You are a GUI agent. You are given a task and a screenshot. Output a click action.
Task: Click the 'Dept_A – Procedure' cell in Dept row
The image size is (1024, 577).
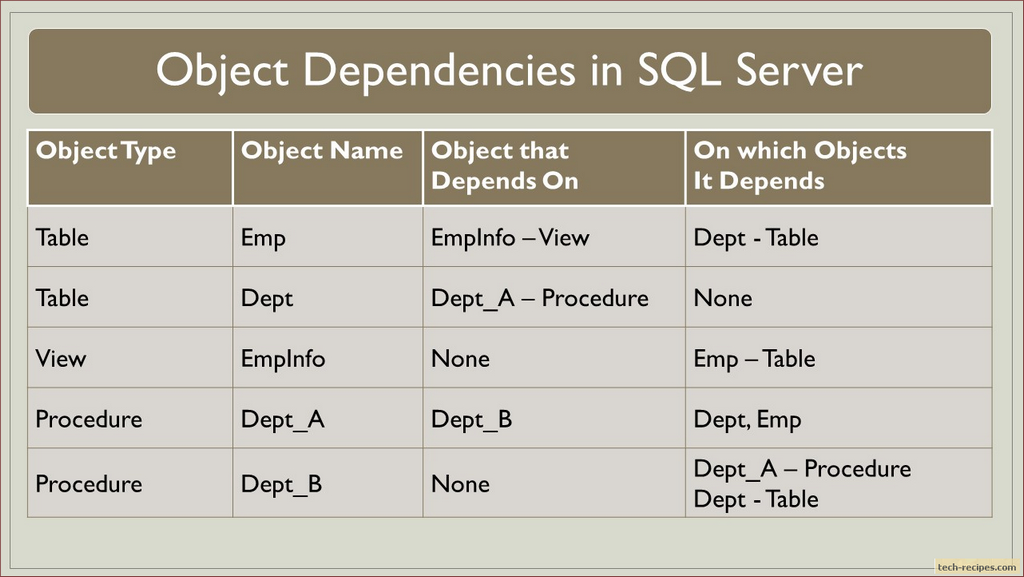539,298
